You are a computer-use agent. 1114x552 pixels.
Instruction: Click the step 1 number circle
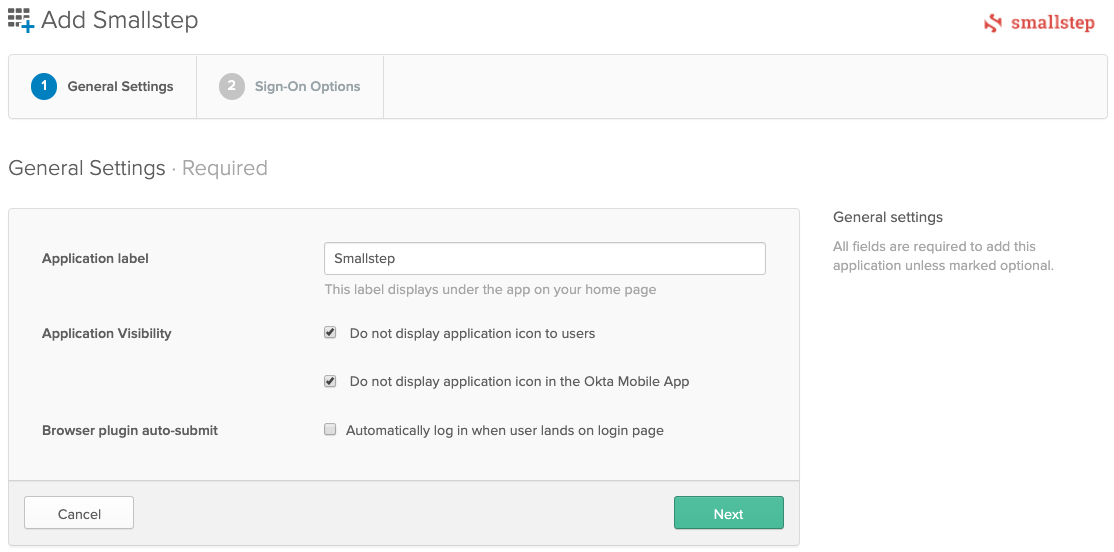point(44,87)
